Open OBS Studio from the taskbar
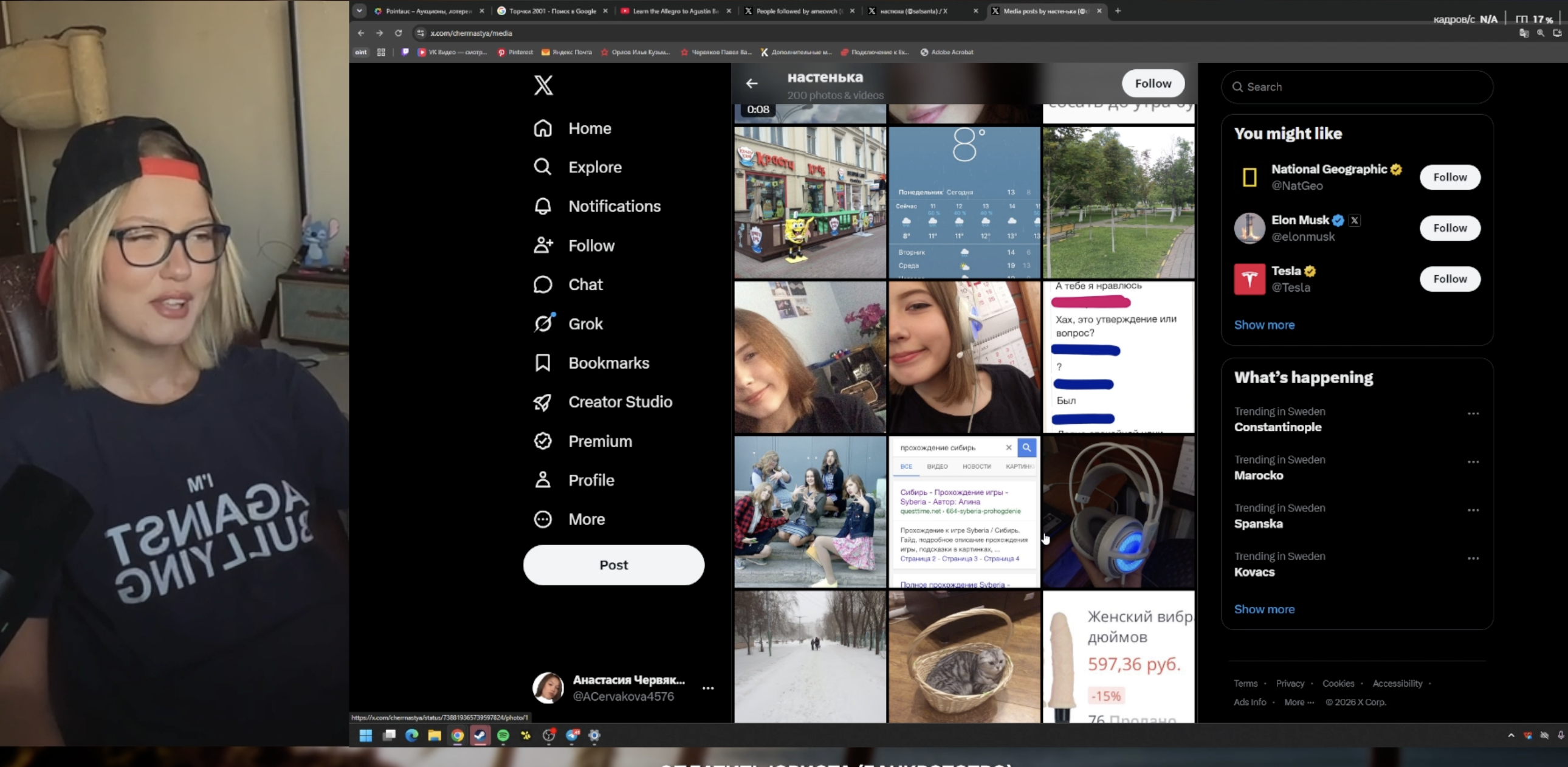This screenshot has width=1568, height=767. (548, 735)
